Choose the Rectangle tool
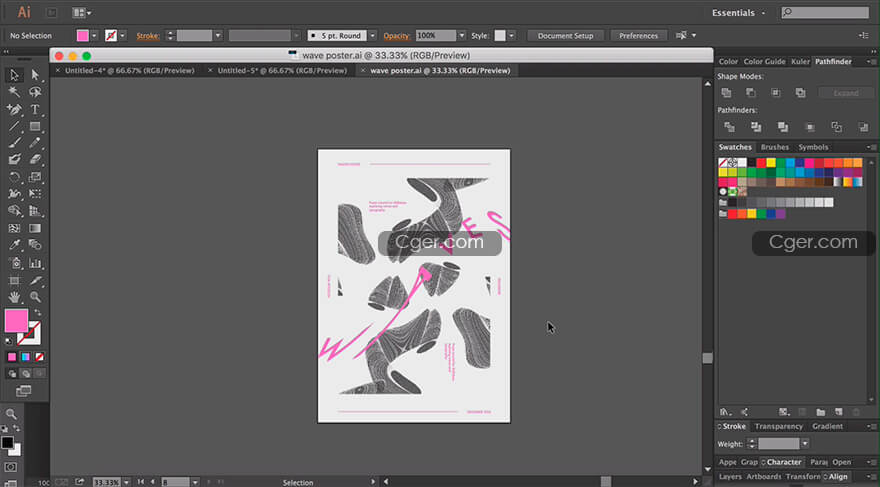Screen dimensions: 880x487 [35, 126]
